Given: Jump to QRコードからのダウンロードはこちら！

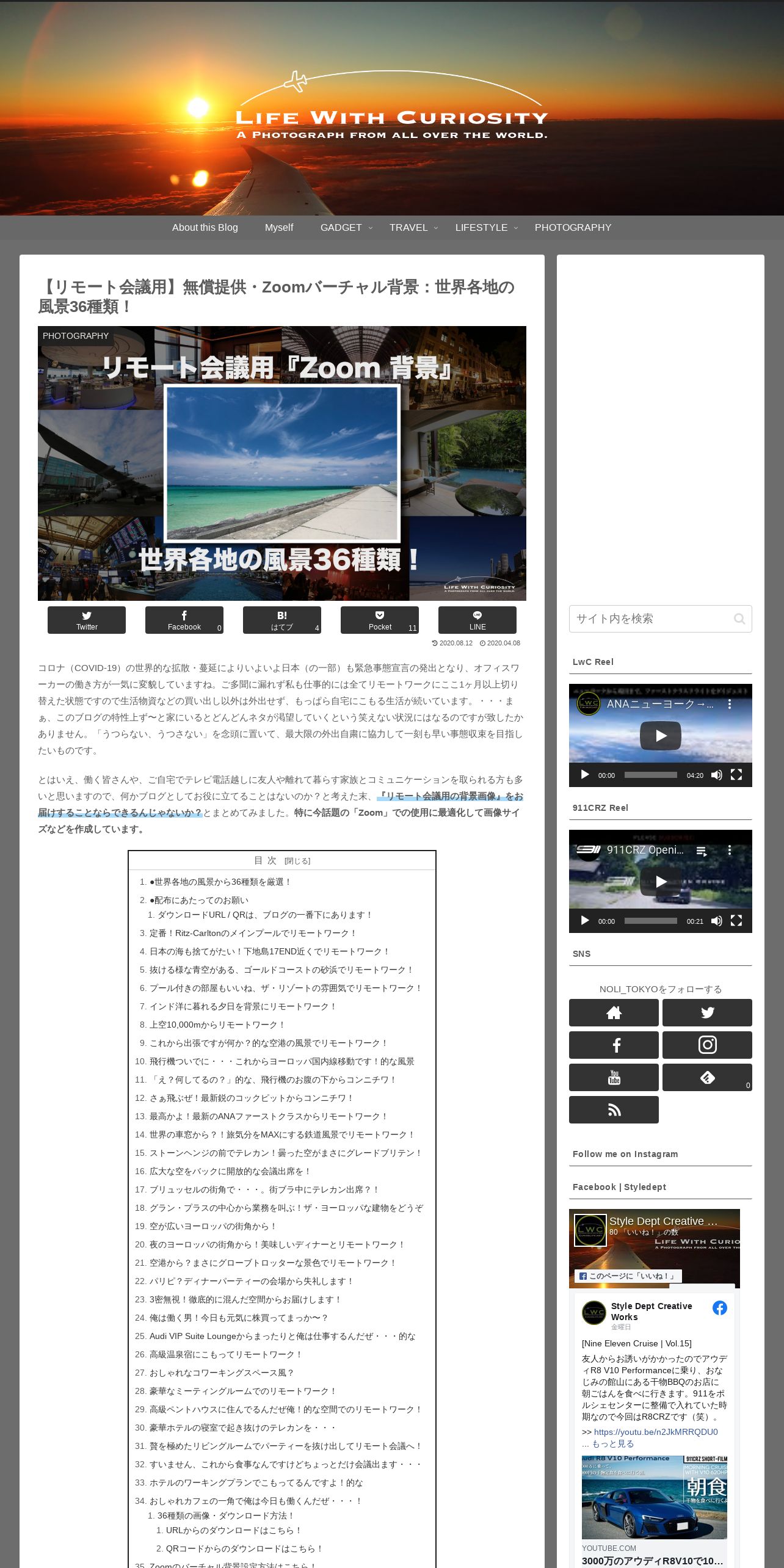Looking at the screenshot, I should [x=244, y=1548].
